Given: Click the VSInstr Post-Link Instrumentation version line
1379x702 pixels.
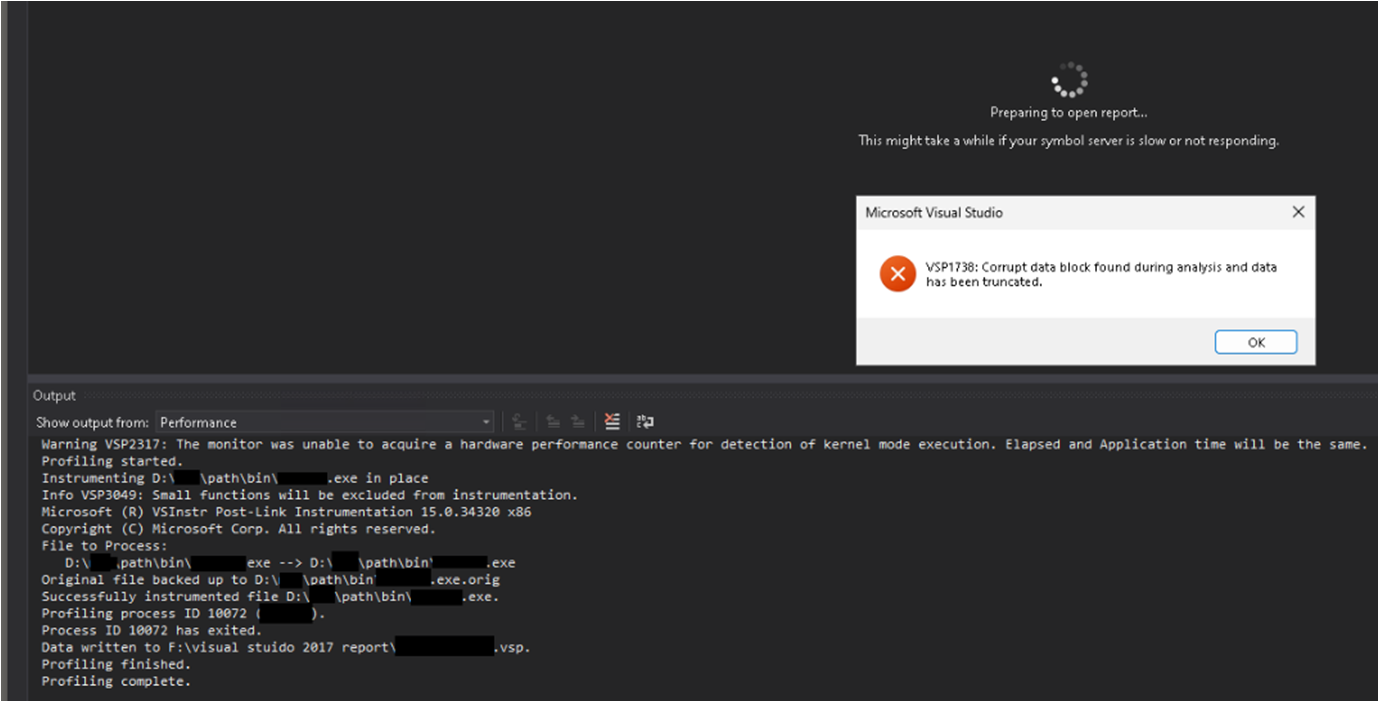Looking at the screenshot, I should [x=286, y=512].
